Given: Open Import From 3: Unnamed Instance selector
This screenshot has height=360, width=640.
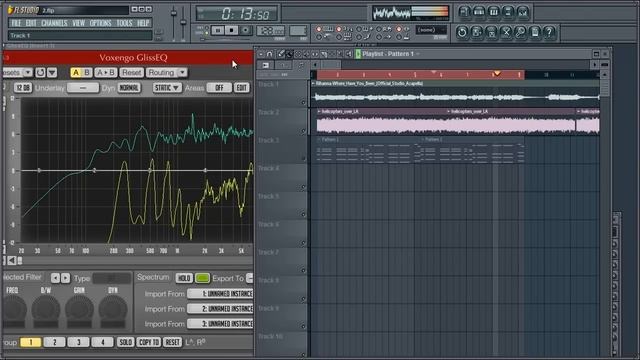Looking at the screenshot, I should [220, 324].
